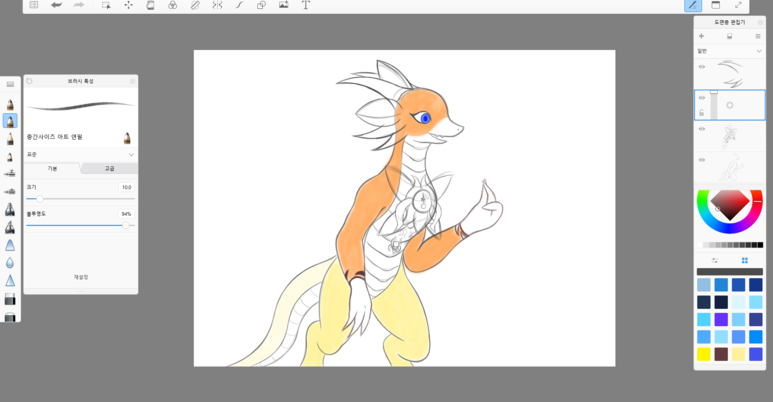Open the selected layer's center marking-menu icon

730,105
